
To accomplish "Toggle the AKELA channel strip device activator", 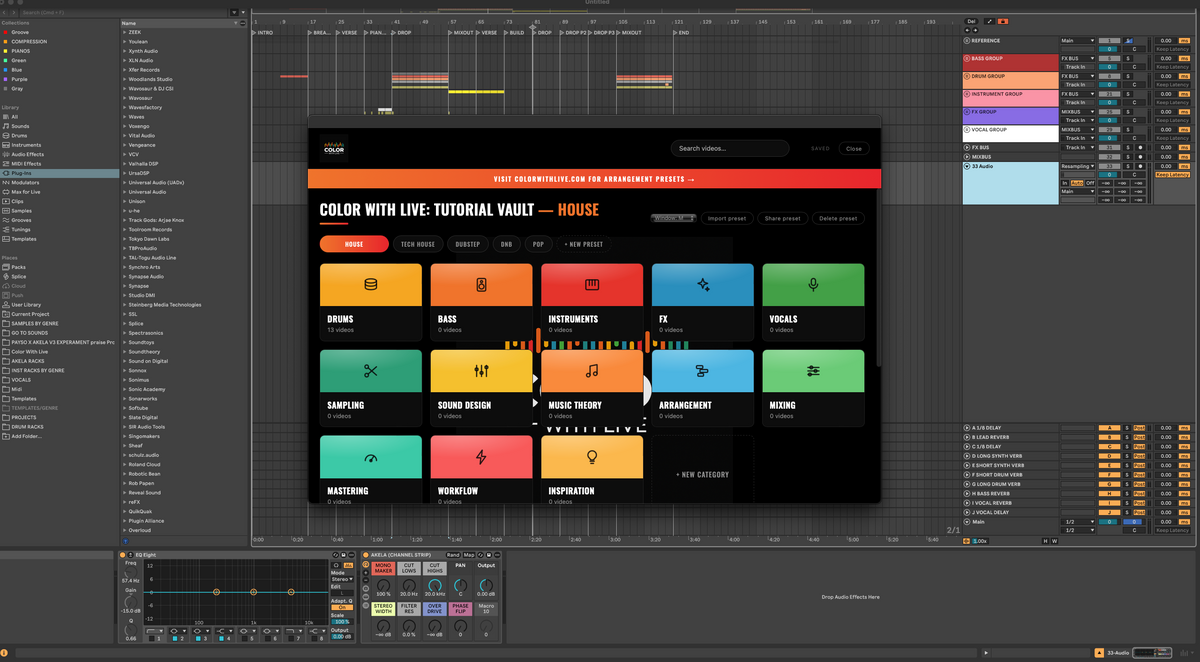I will tap(365, 555).
